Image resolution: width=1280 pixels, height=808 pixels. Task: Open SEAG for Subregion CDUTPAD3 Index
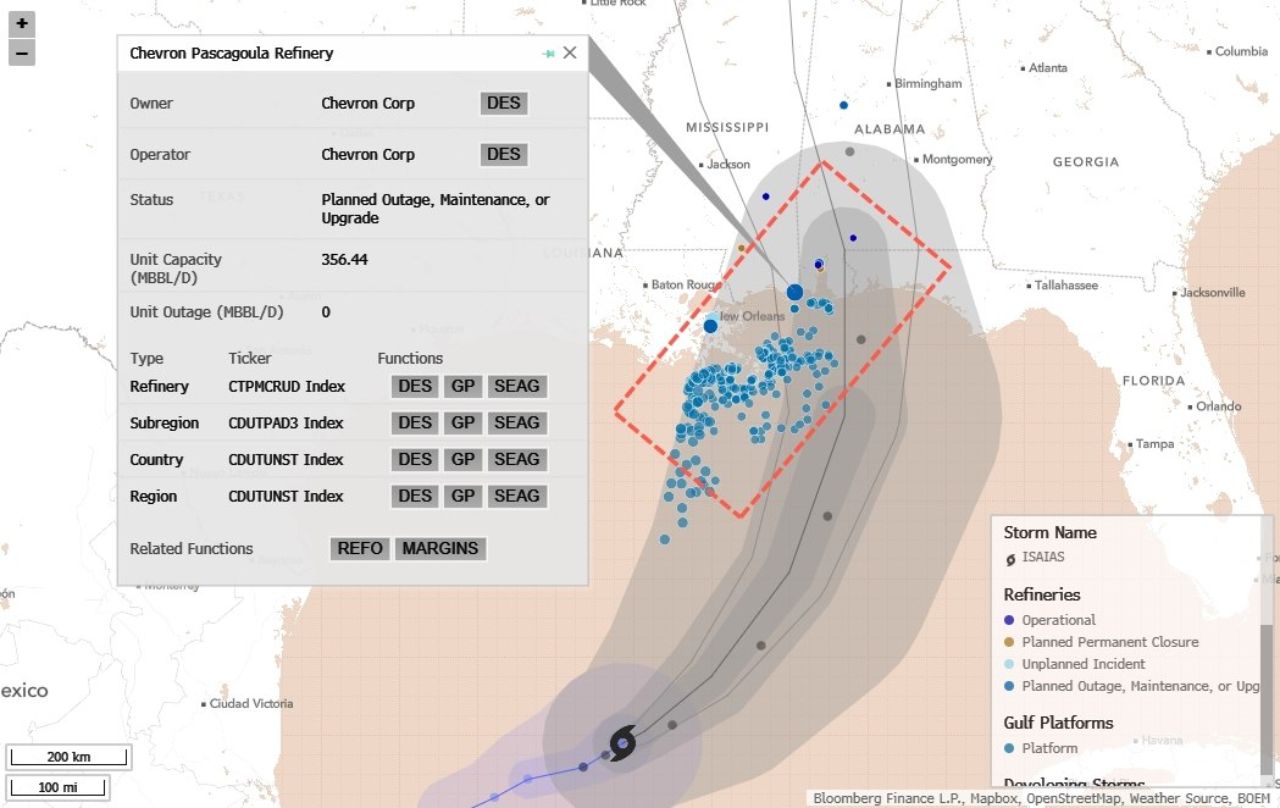pyautogui.click(x=517, y=423)
